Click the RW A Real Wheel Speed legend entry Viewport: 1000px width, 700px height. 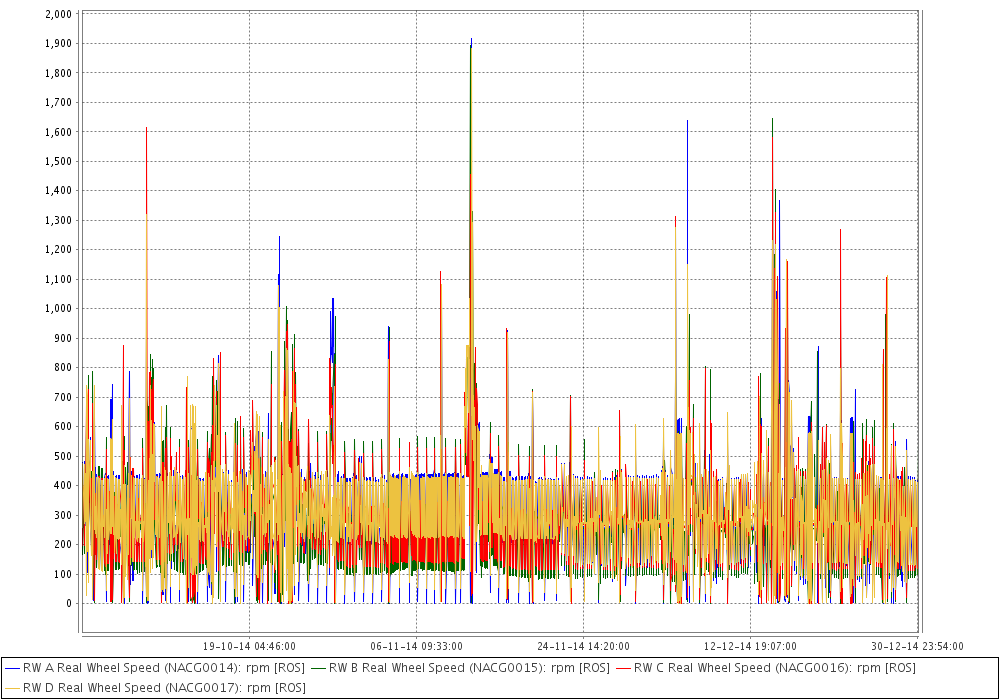[x=155, y=668]
